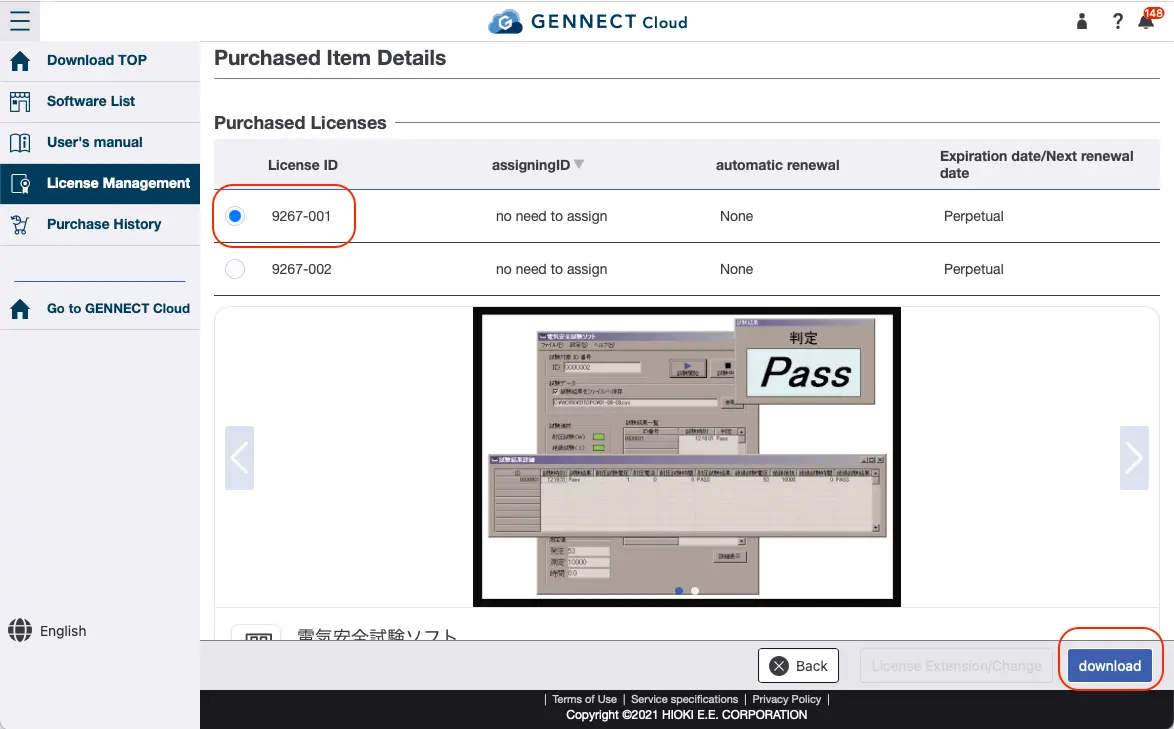The image size is (1174, 729).
Task: Click the Download TOP home icon
Action: pyautogui.click(x=20, y=61)
